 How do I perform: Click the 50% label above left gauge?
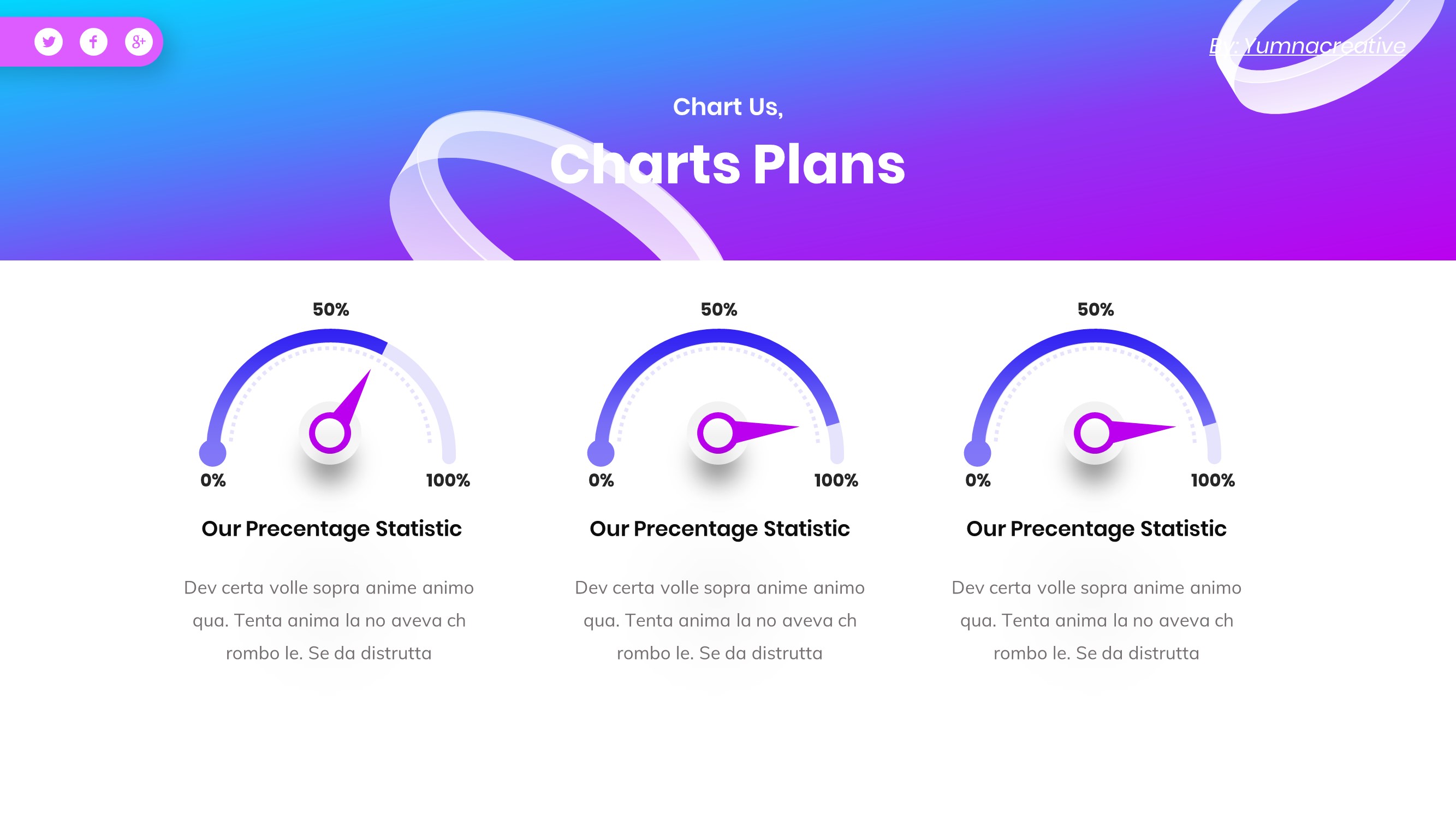click(331, 309)
